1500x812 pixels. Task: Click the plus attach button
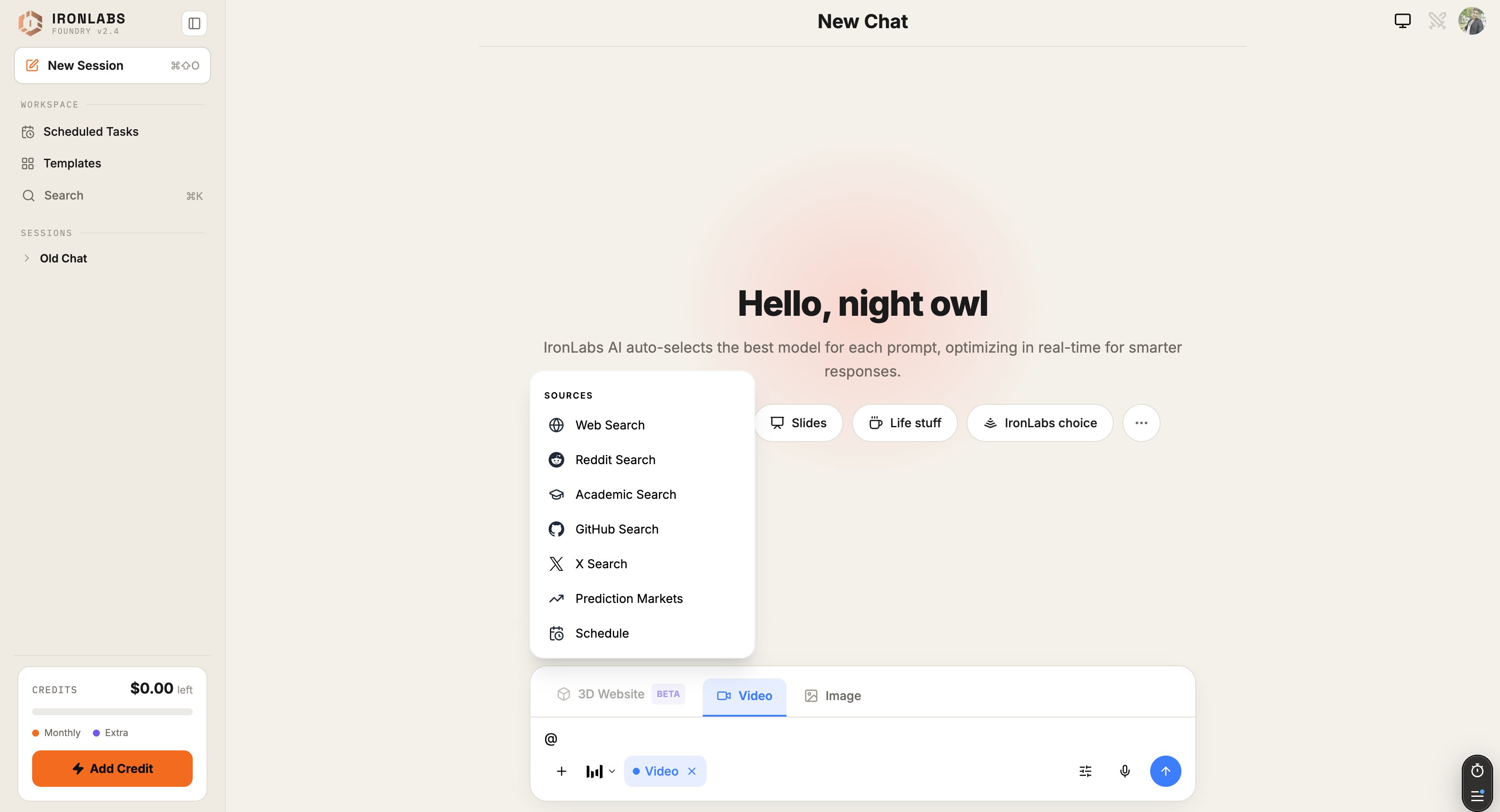pyautogui.click(x=561, y=771)
